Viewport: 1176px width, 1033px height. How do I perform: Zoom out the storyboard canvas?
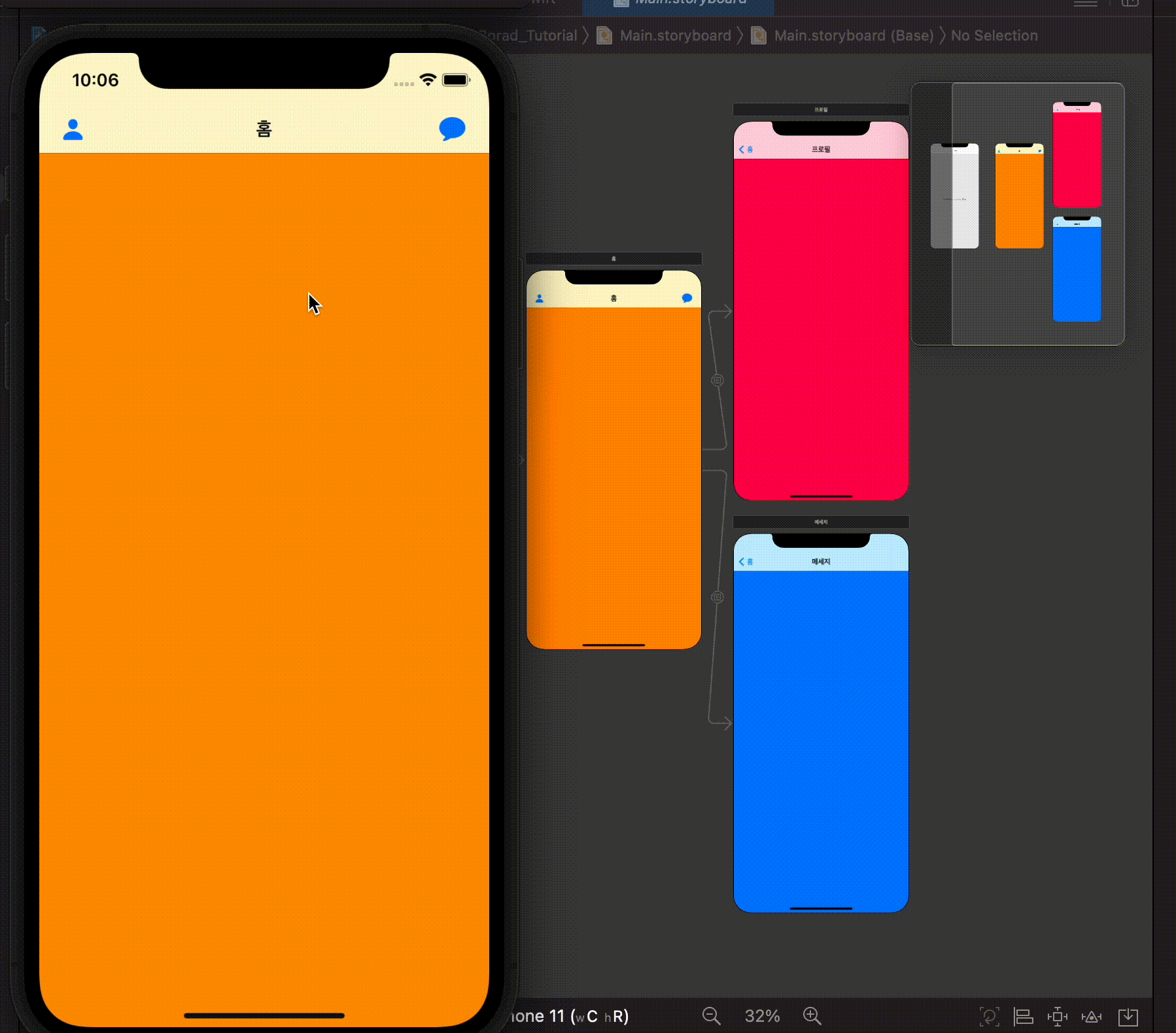[711, 1016]
